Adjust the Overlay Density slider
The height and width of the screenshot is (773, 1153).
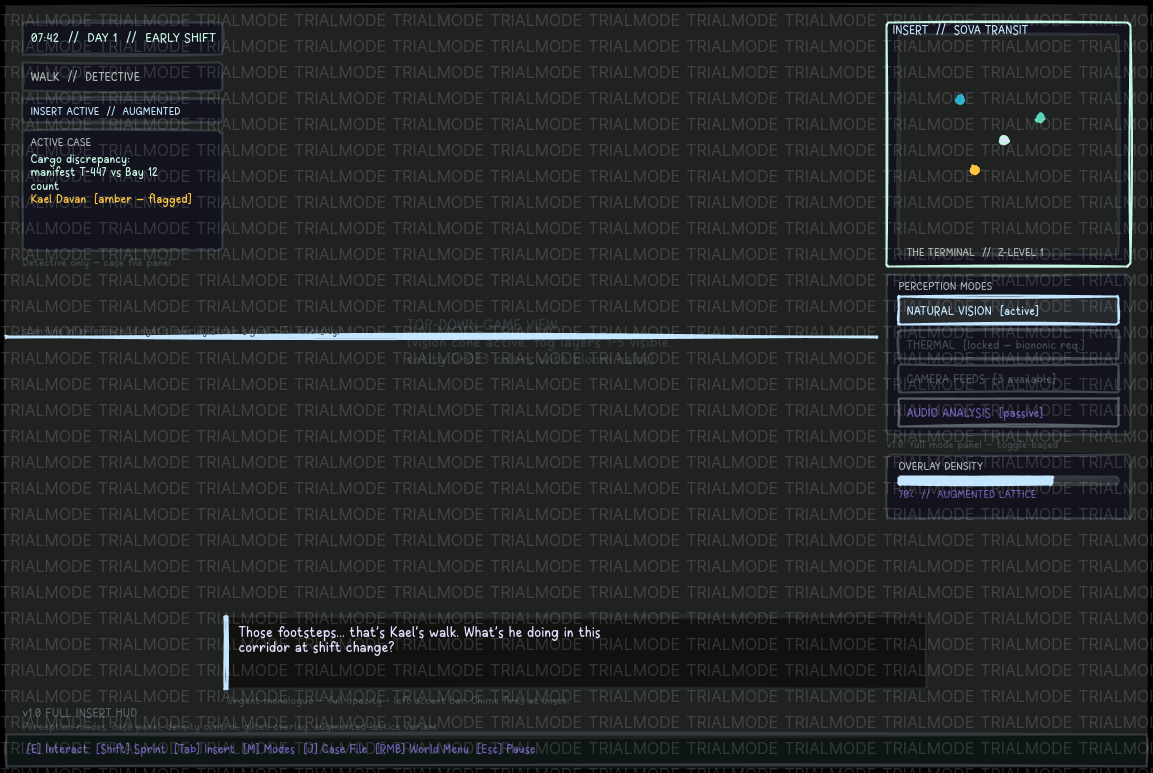(1008, 481)
